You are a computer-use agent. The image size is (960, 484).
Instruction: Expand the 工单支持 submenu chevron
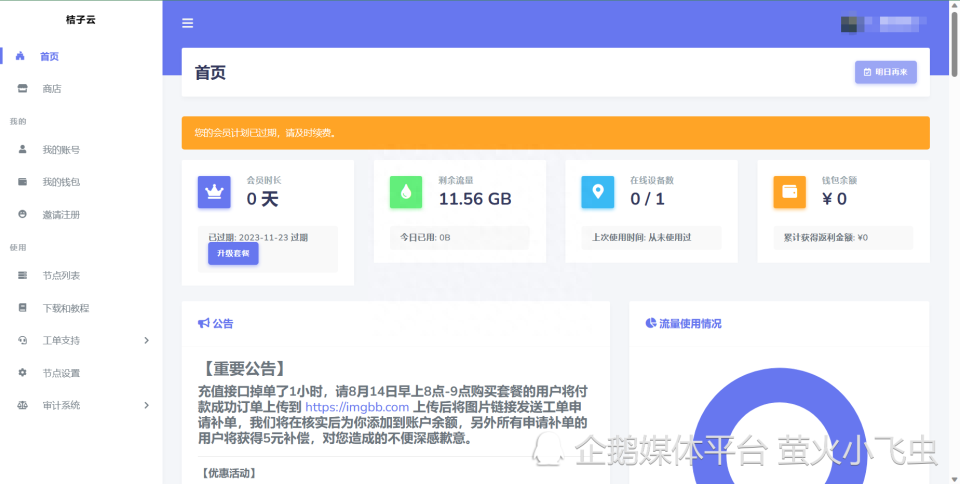147,341
